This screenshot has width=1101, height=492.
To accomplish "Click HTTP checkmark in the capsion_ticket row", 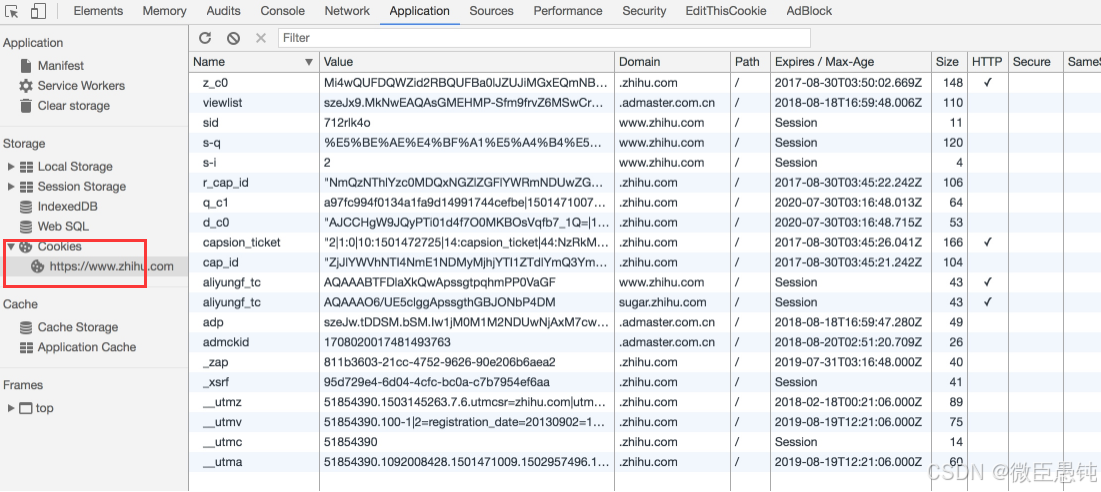I will pos(987,242).
